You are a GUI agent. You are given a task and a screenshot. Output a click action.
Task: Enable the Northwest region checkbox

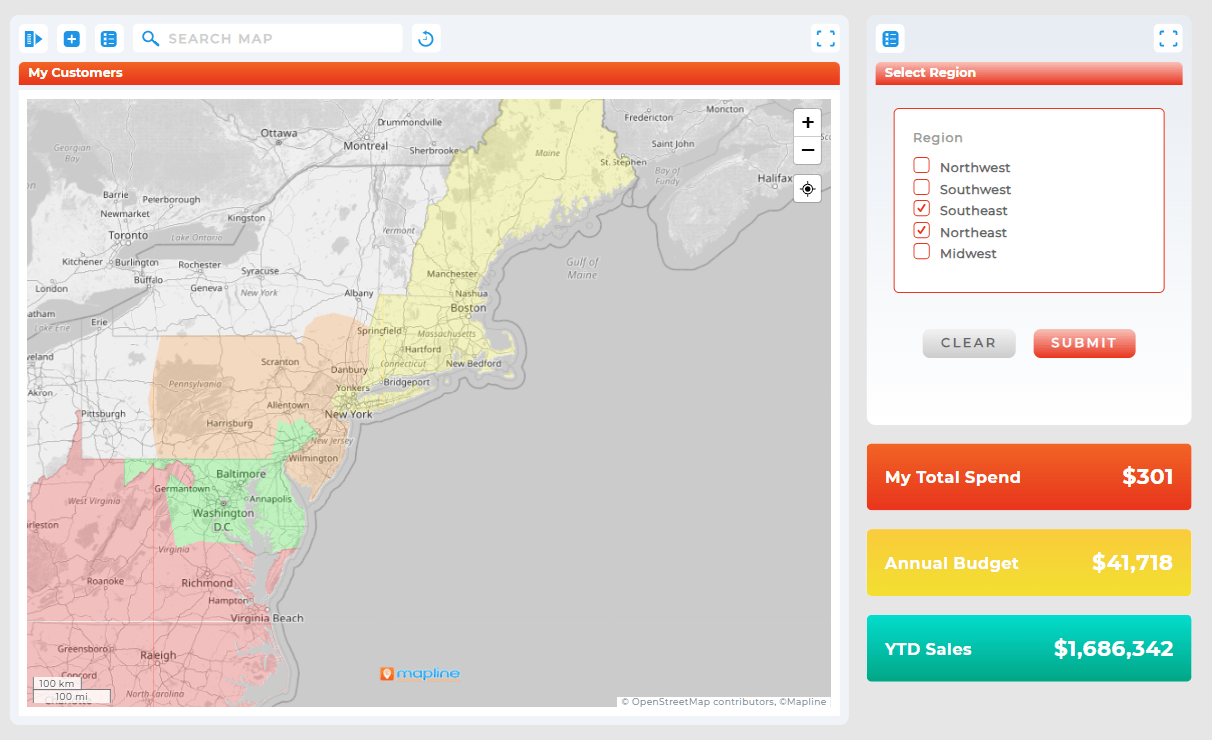pos(920,164)
